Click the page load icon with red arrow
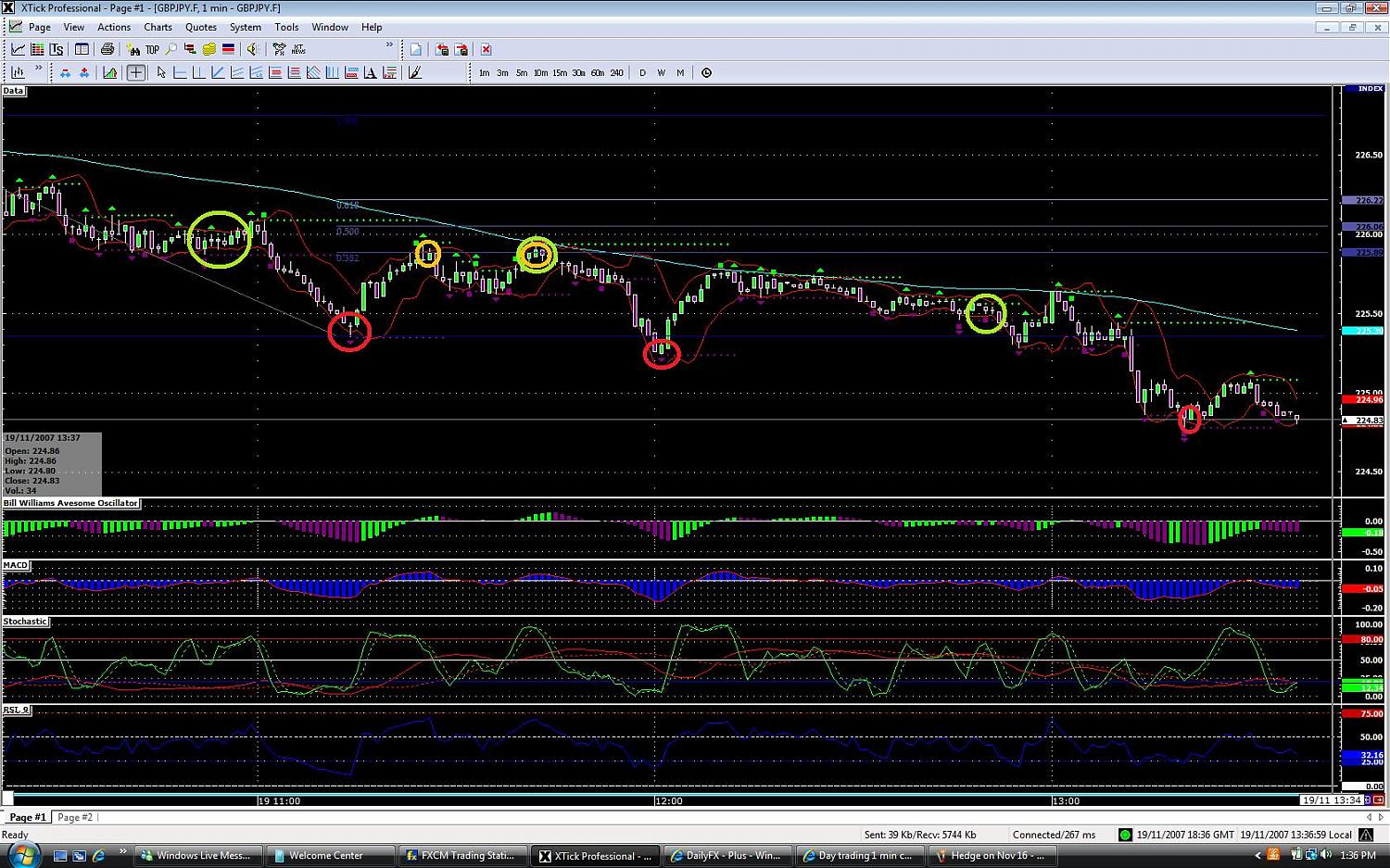 point(441,49)
